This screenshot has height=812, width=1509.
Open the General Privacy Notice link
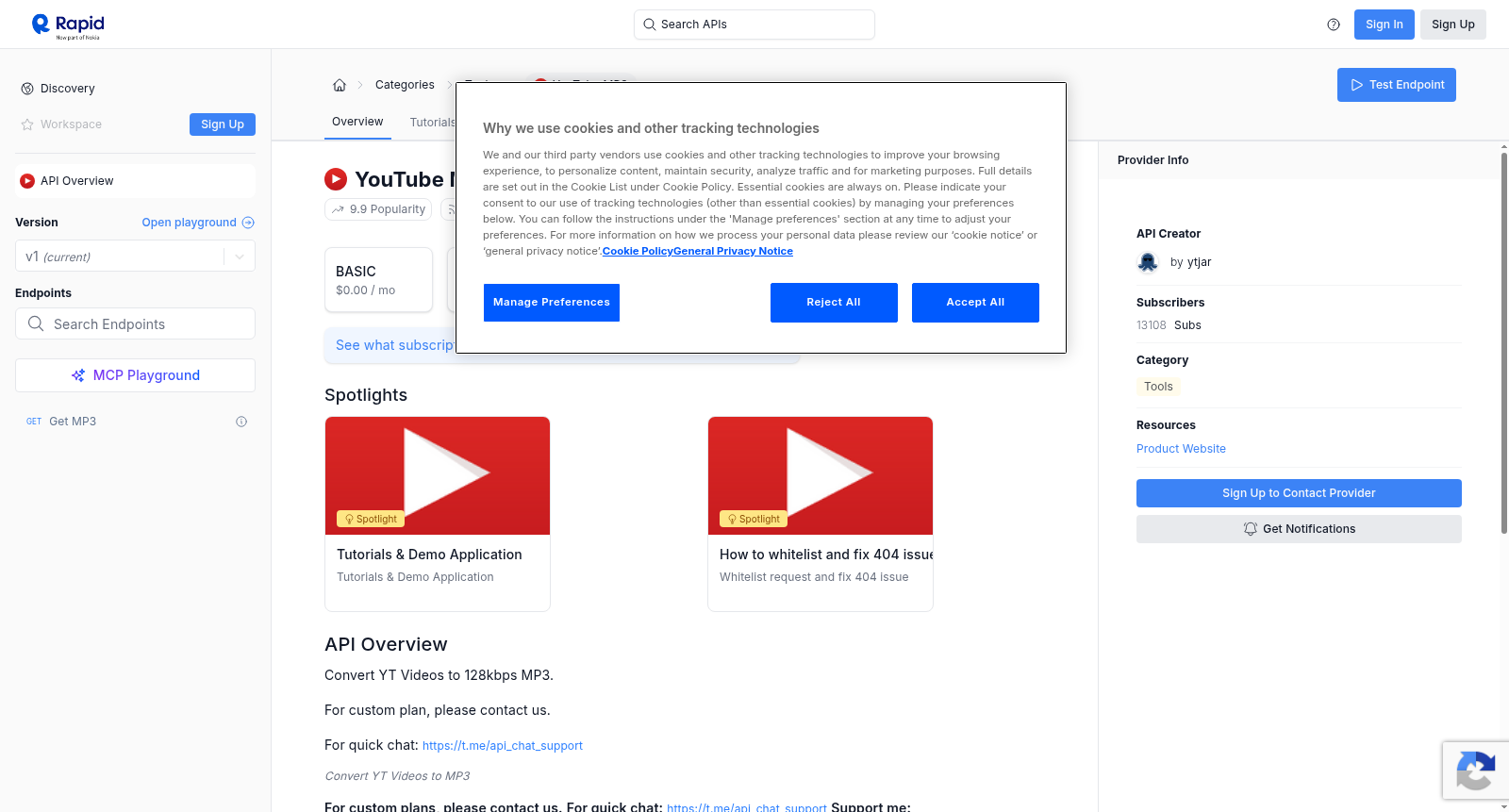[734, 251]
